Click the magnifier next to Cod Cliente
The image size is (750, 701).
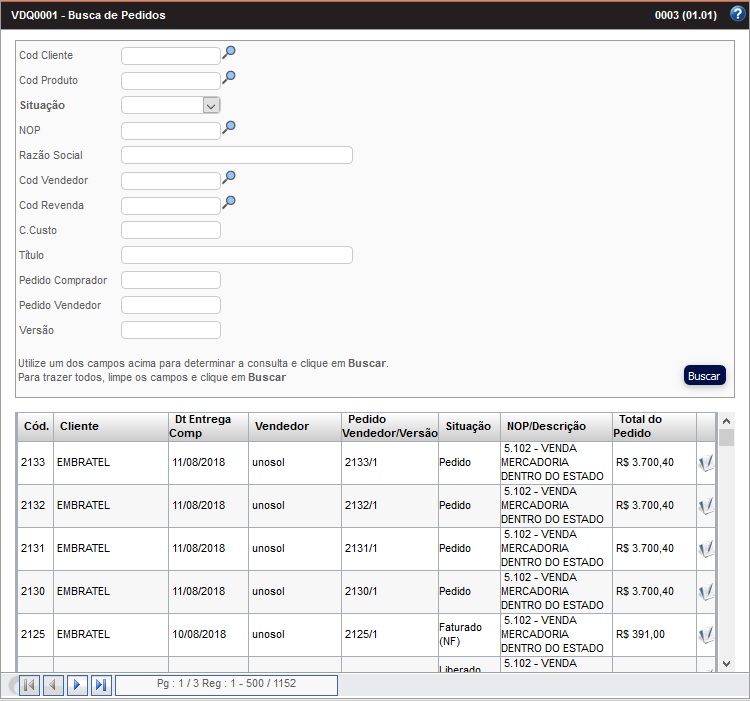click(x=229, y=53)
